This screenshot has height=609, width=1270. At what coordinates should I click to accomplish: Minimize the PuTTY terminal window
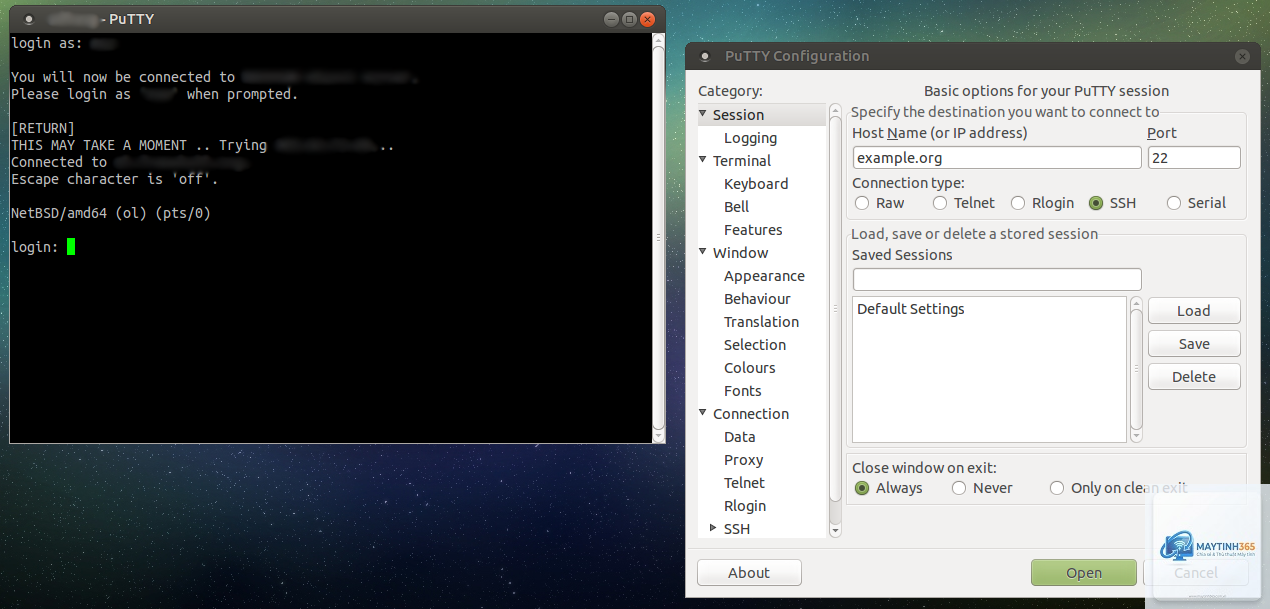pos(611,19)
